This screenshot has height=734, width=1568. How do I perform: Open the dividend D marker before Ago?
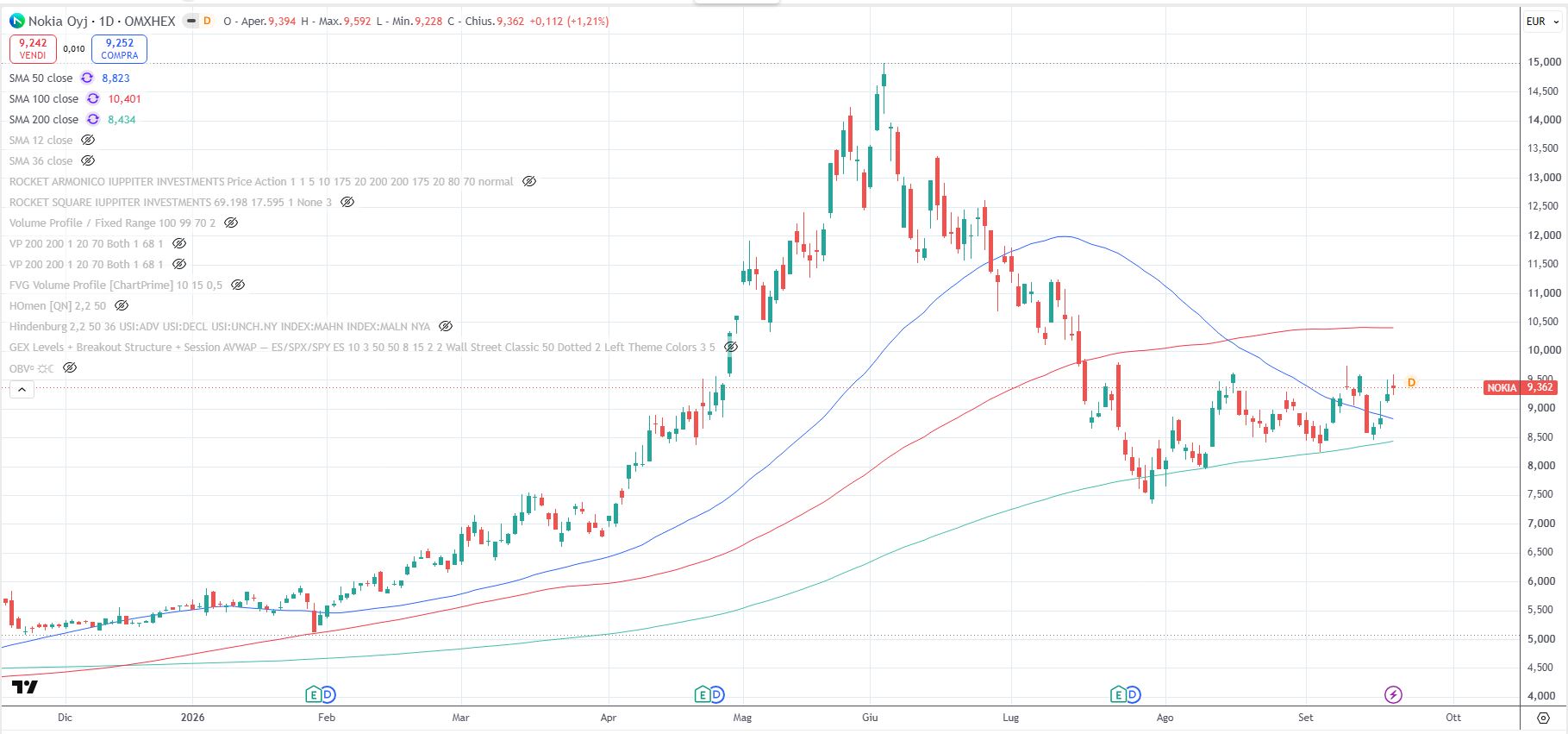coord(1133,694)
